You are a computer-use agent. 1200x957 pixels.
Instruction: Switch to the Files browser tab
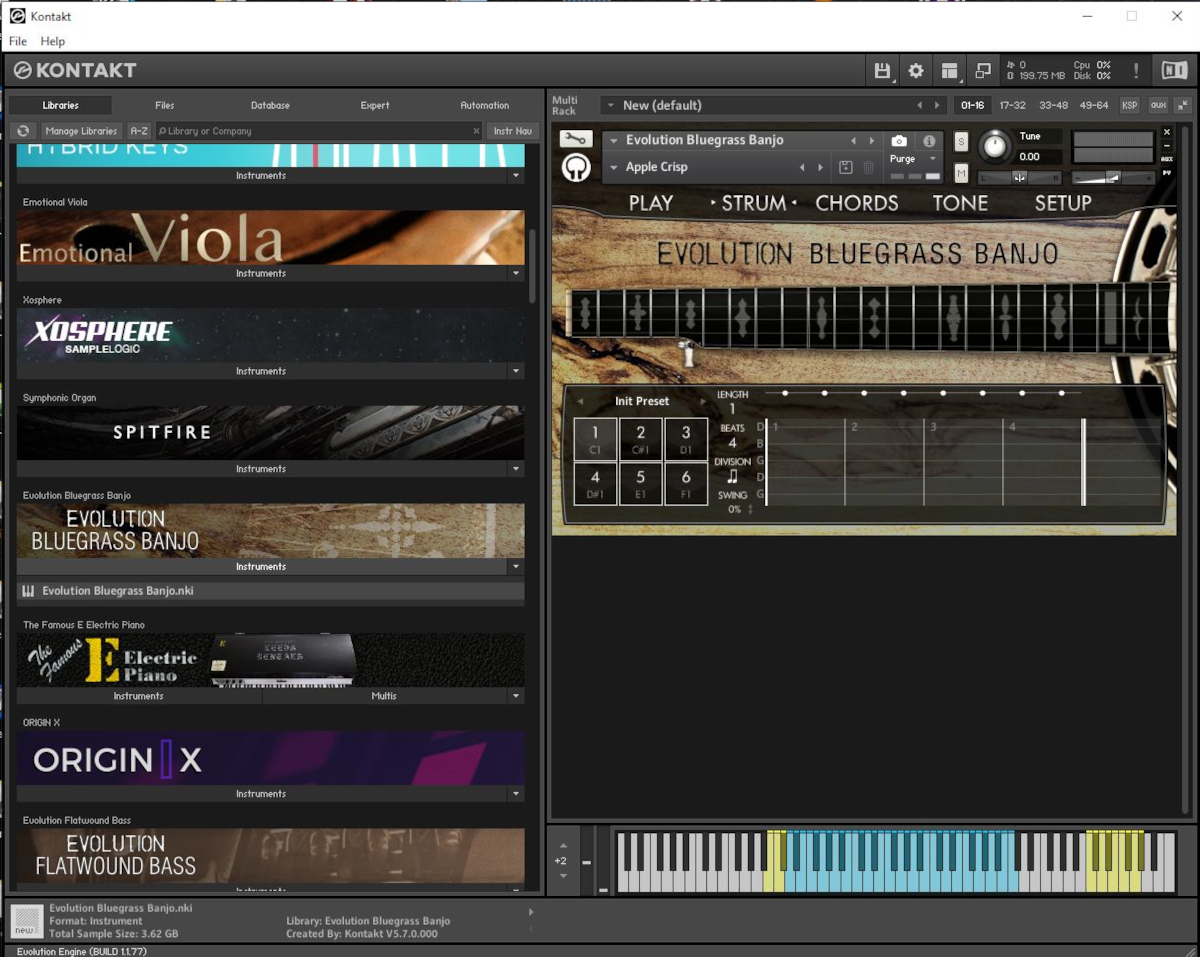pos(165,105)
